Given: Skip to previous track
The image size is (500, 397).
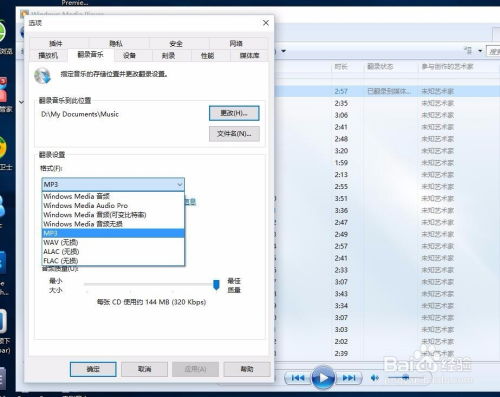Looking at the screenshot, I should (298, 378).
